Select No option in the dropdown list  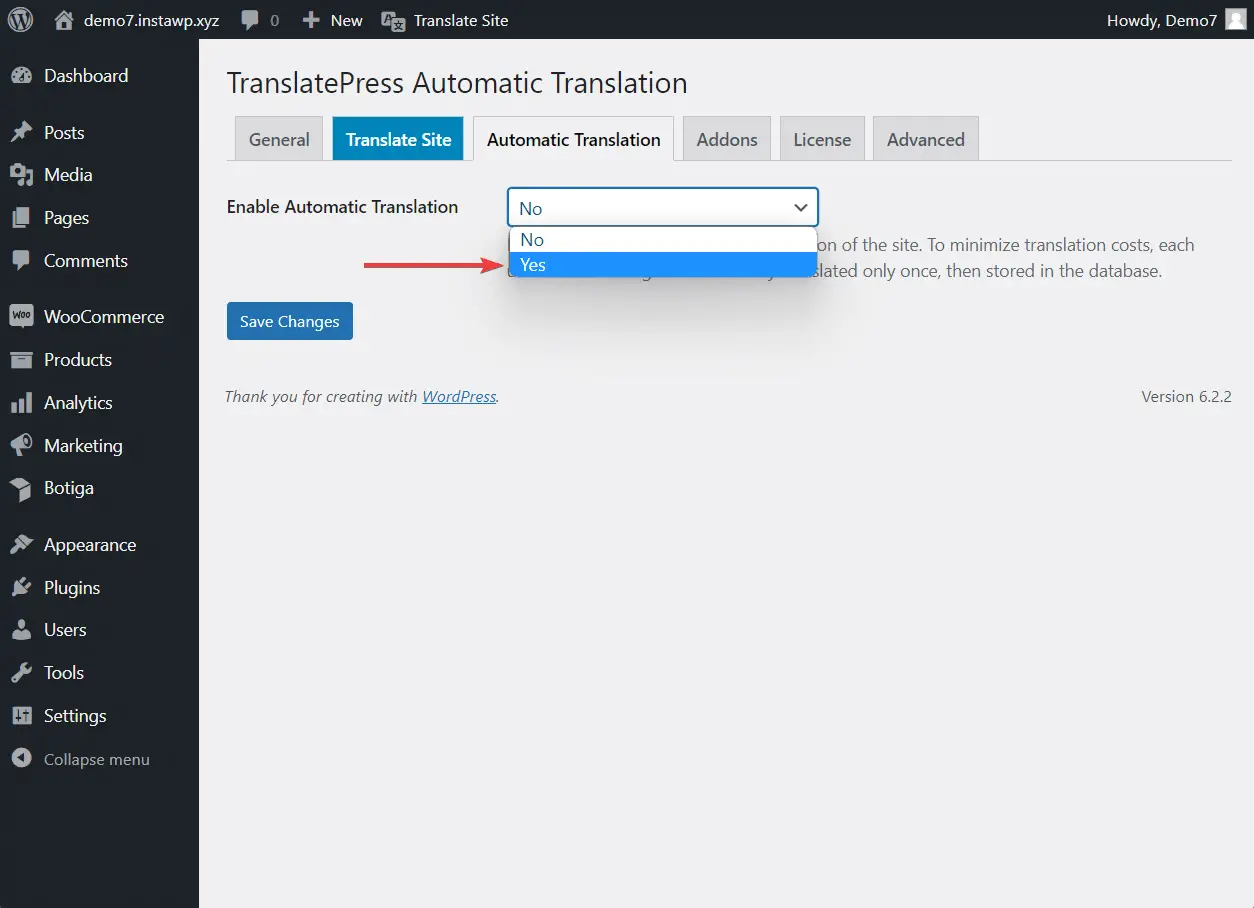tap(663, 240)
